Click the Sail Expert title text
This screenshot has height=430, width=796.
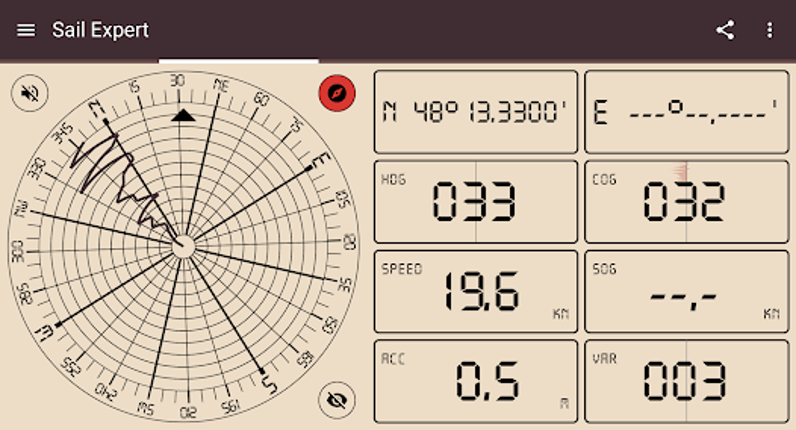click(x=100, y=30)
